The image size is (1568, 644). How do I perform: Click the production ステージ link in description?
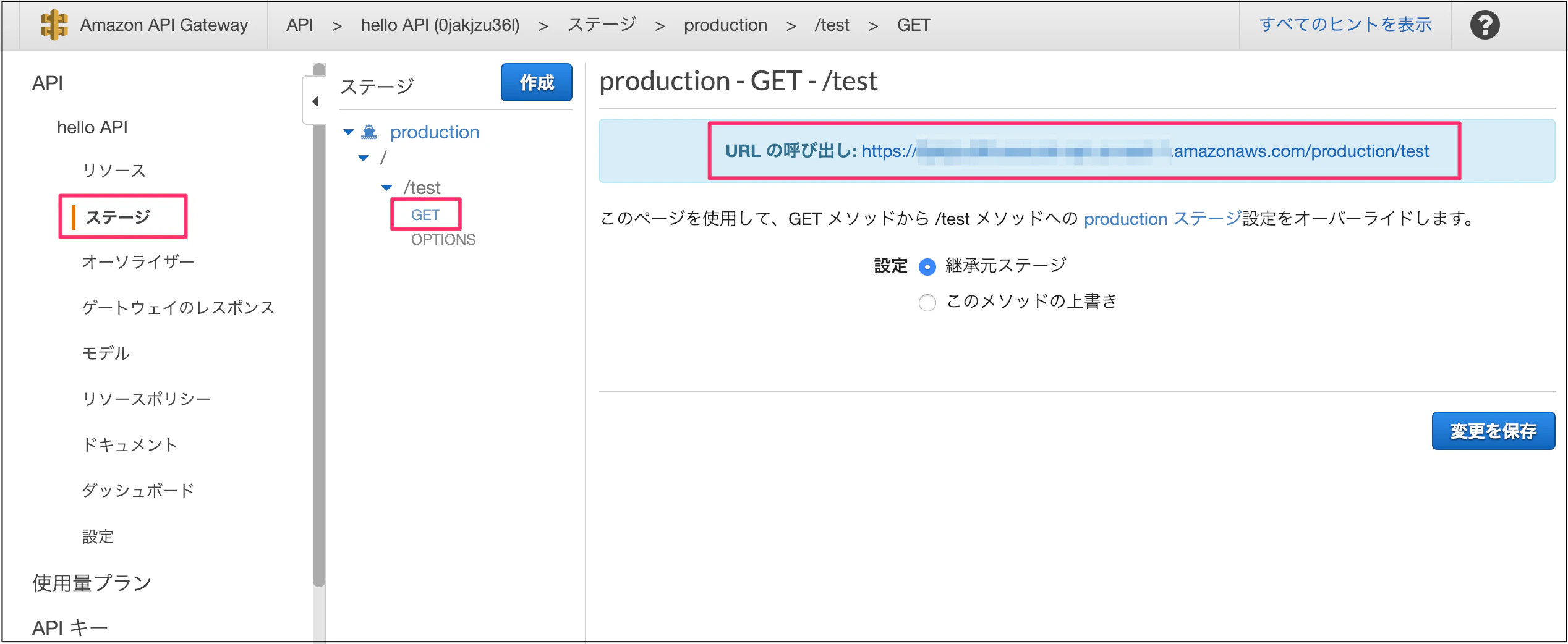(1162, 218)
